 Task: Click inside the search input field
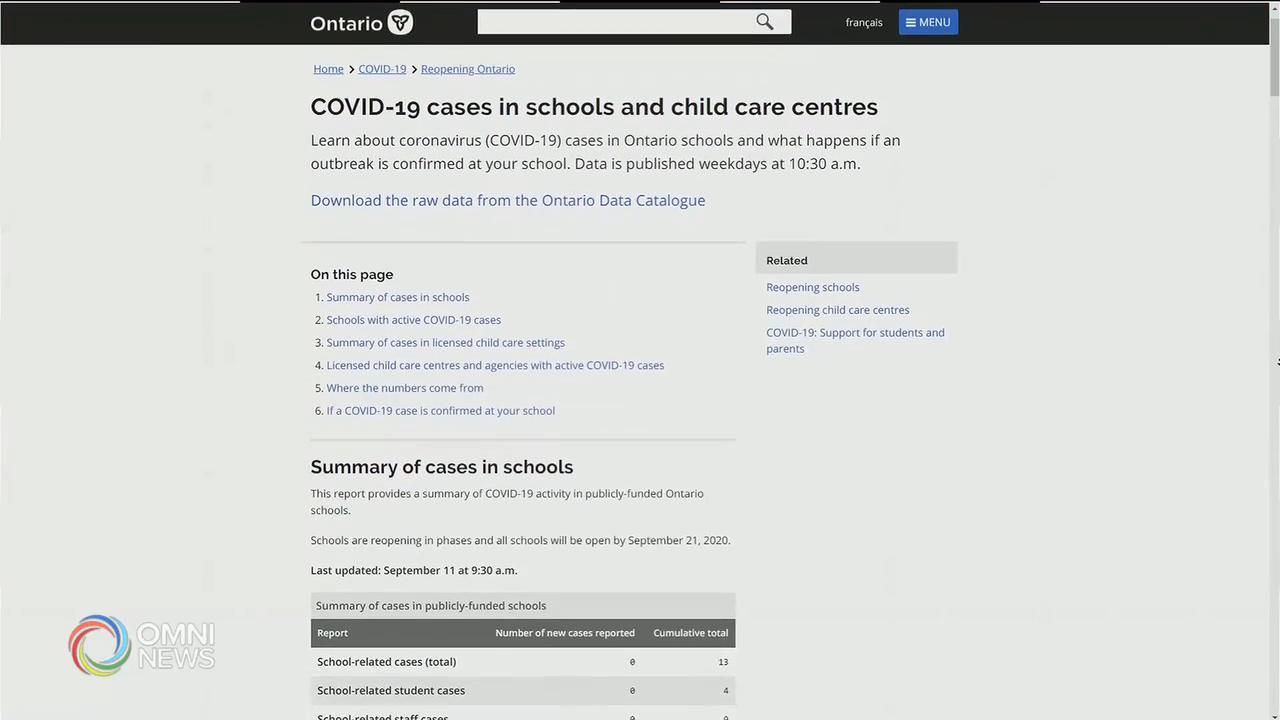(x=614, y=22)
